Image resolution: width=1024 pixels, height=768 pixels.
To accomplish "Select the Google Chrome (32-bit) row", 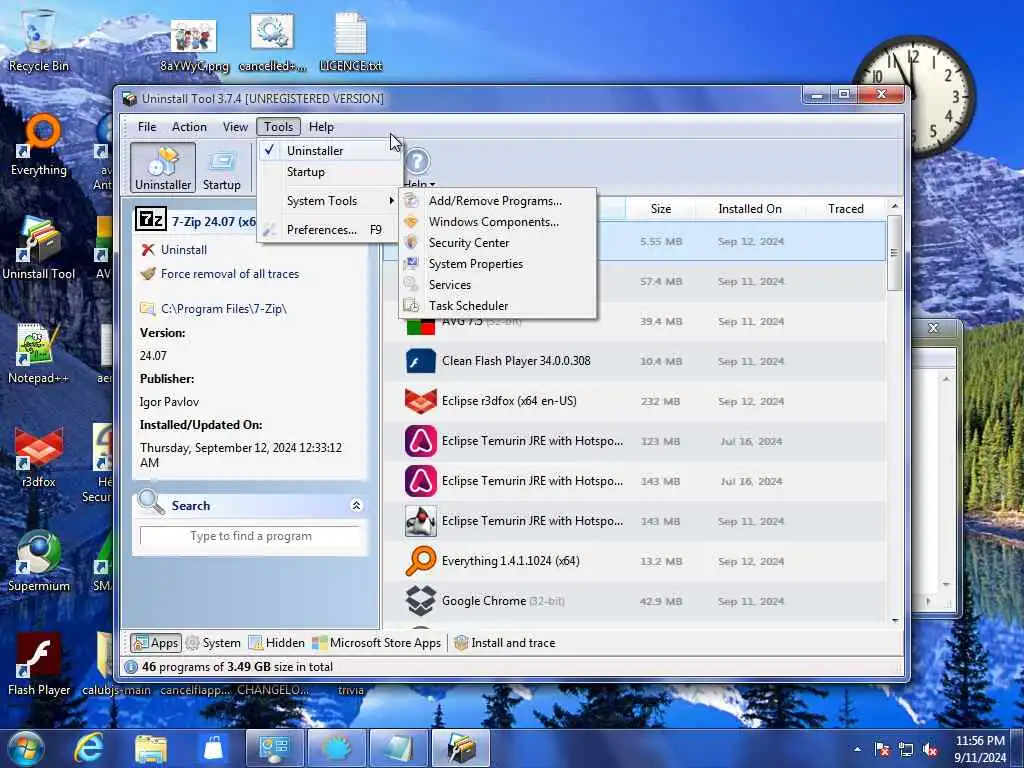I will [634, 600].
